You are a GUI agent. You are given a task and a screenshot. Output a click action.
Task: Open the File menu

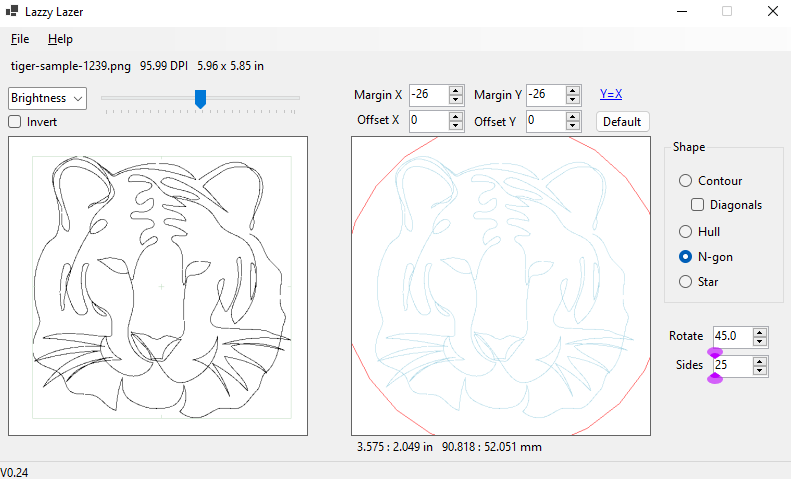click(x=20, y=39)
